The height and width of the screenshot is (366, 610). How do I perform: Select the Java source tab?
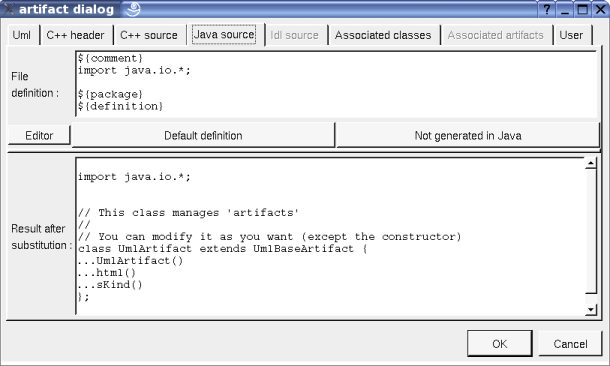(x=225, y=35)
